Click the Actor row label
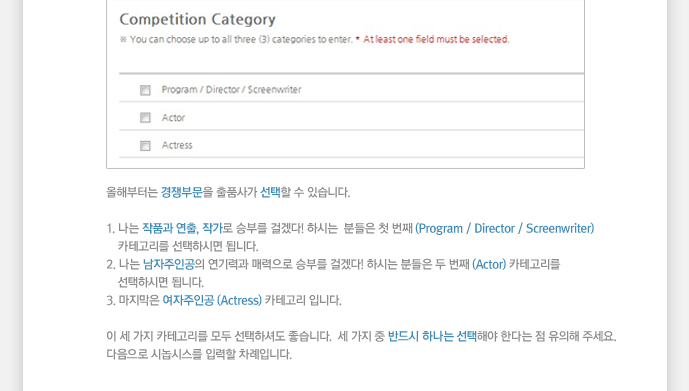 pos(173,118)
